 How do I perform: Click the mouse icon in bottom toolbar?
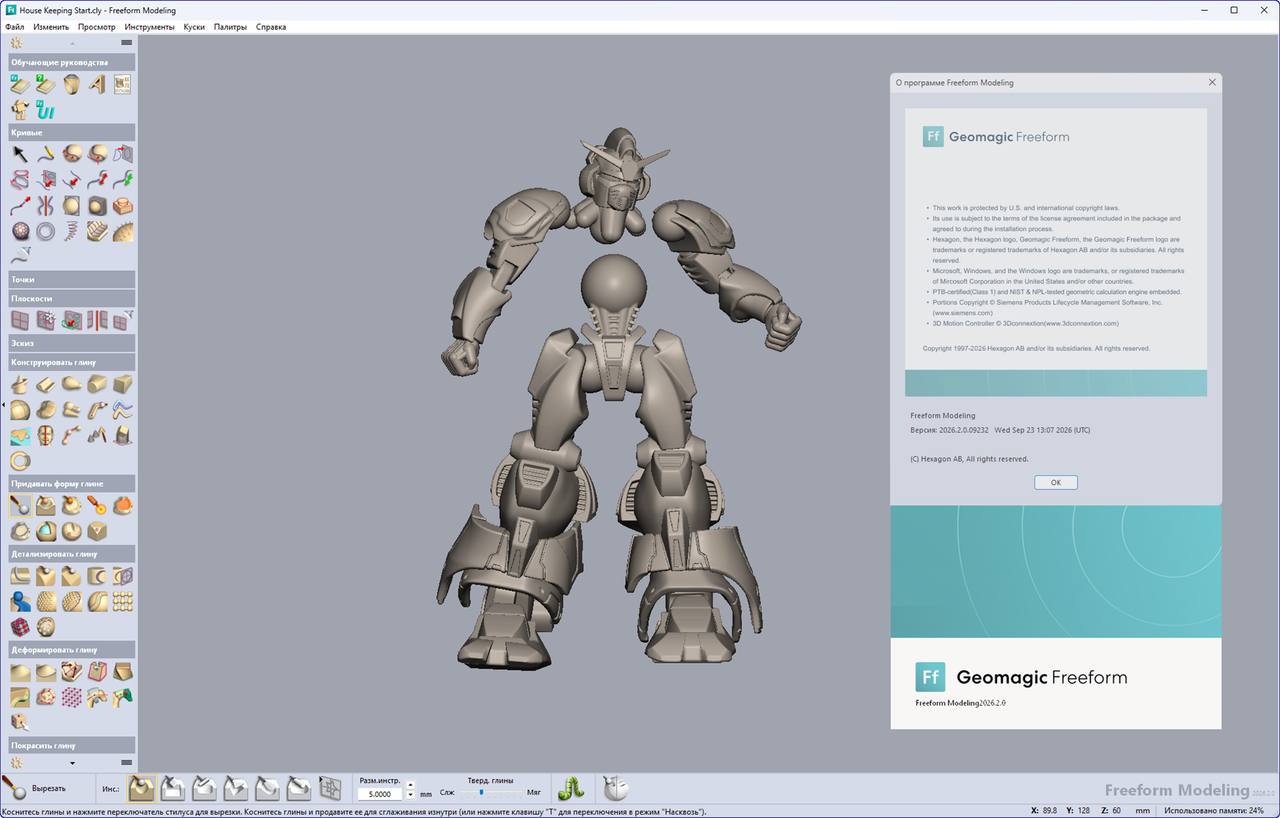[616, 788]
